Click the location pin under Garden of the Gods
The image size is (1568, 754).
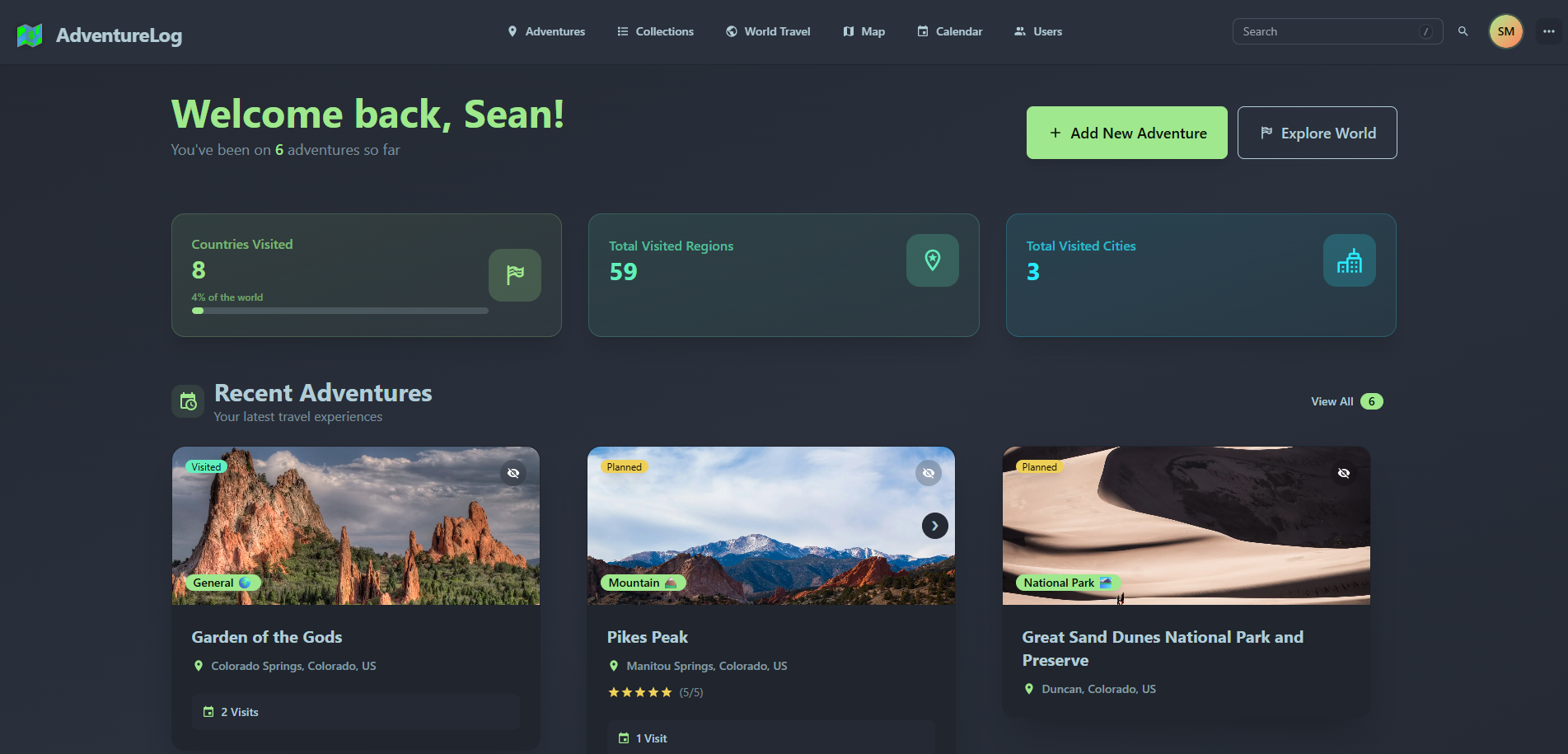[199, 666]
